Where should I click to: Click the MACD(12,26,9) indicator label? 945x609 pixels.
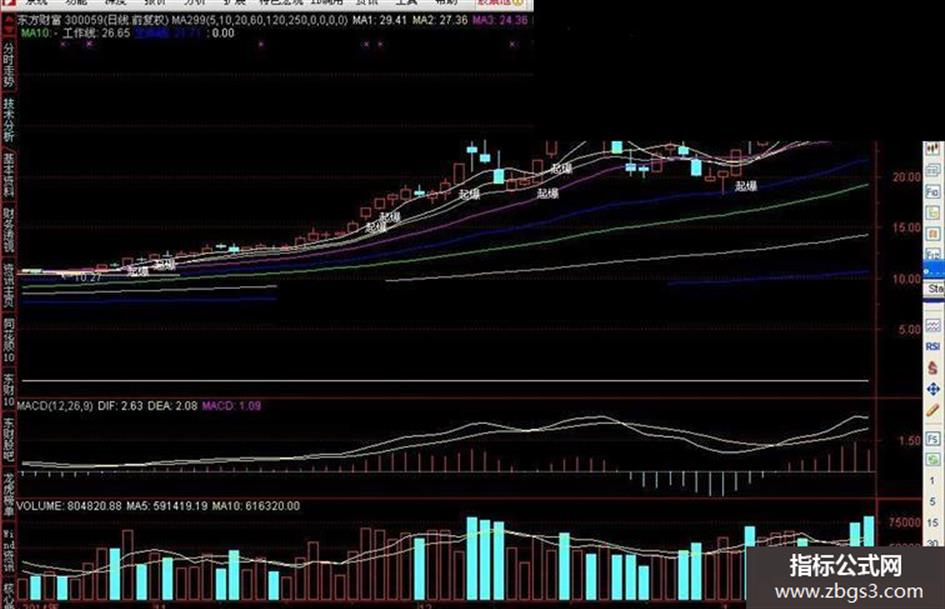[55, 406]
